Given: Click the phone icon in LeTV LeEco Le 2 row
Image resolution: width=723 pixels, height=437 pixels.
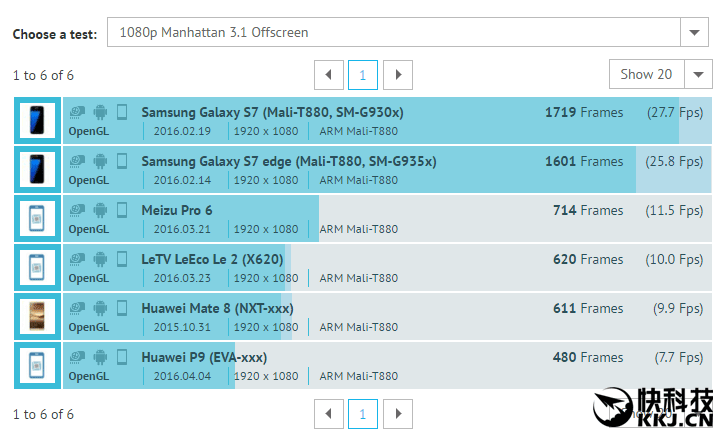Looking at the screenshot, I should click(x=122, y=259).
